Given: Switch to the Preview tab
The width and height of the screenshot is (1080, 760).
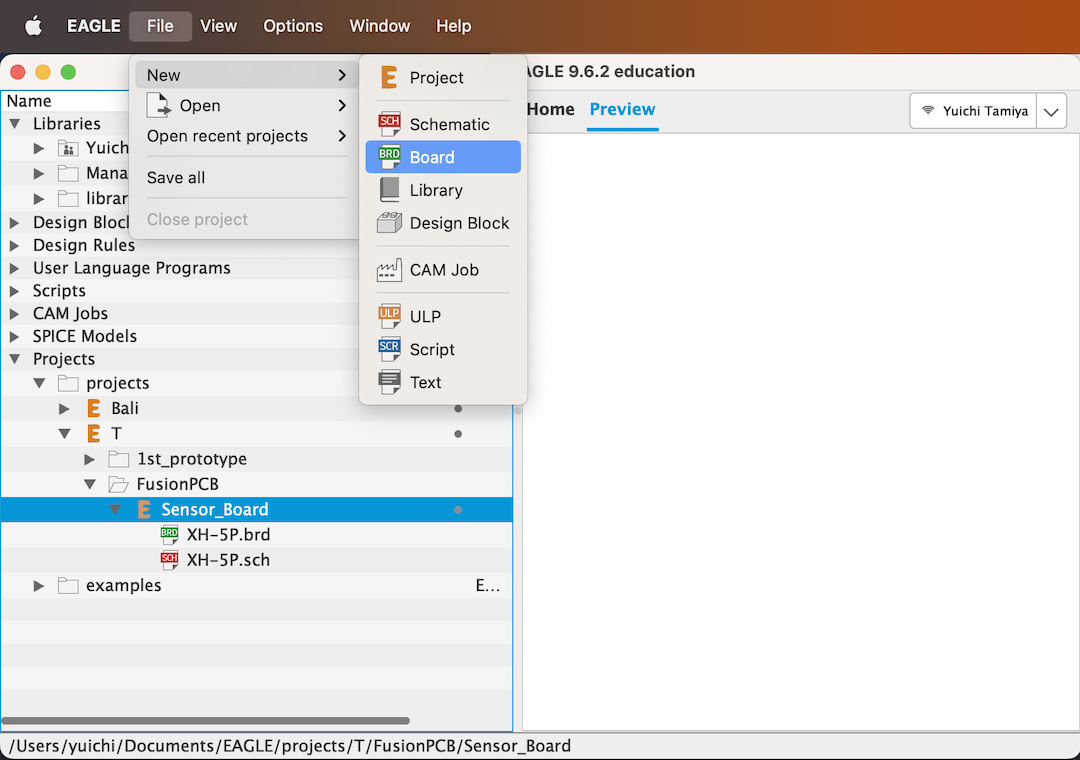Looking at the screenshot, I should point(622,110).
